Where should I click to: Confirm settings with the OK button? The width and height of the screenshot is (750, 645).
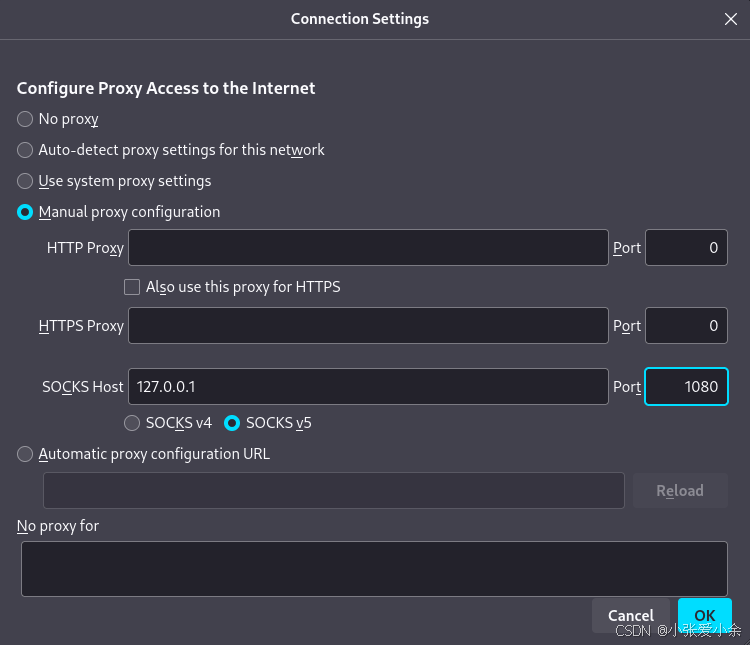pos(704,615)
